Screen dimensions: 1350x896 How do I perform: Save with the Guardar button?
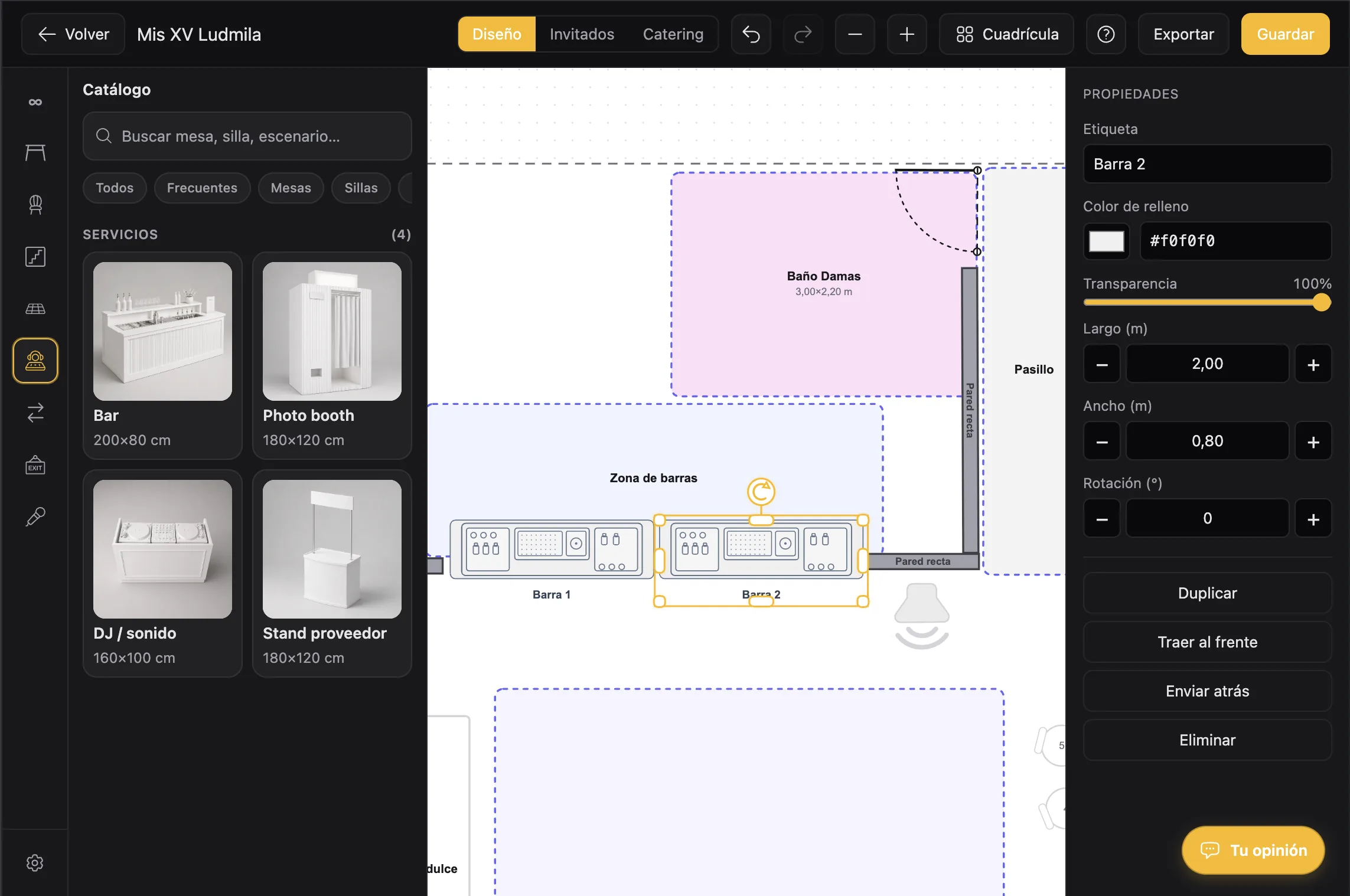click(1285, 34)
